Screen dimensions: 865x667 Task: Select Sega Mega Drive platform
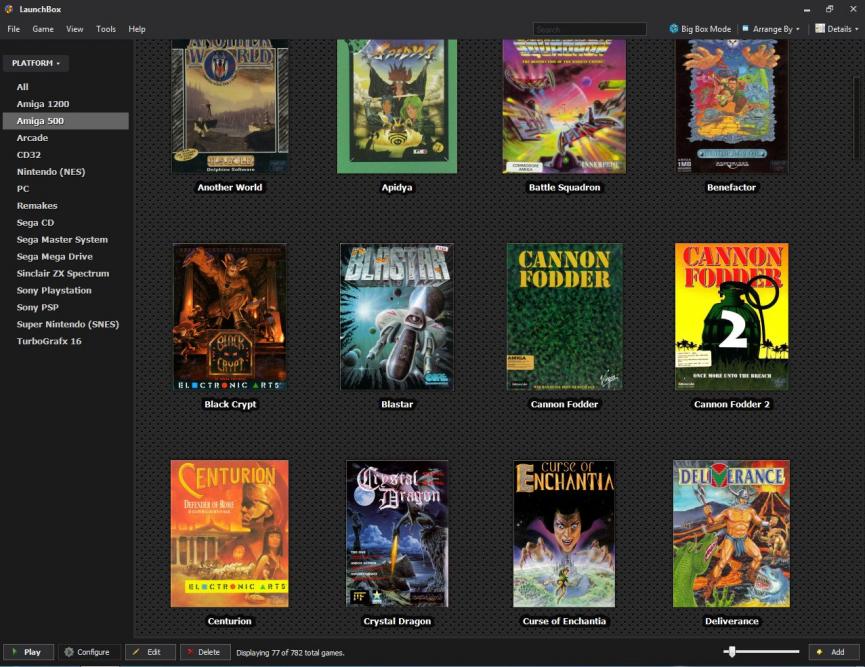[55, 256]
